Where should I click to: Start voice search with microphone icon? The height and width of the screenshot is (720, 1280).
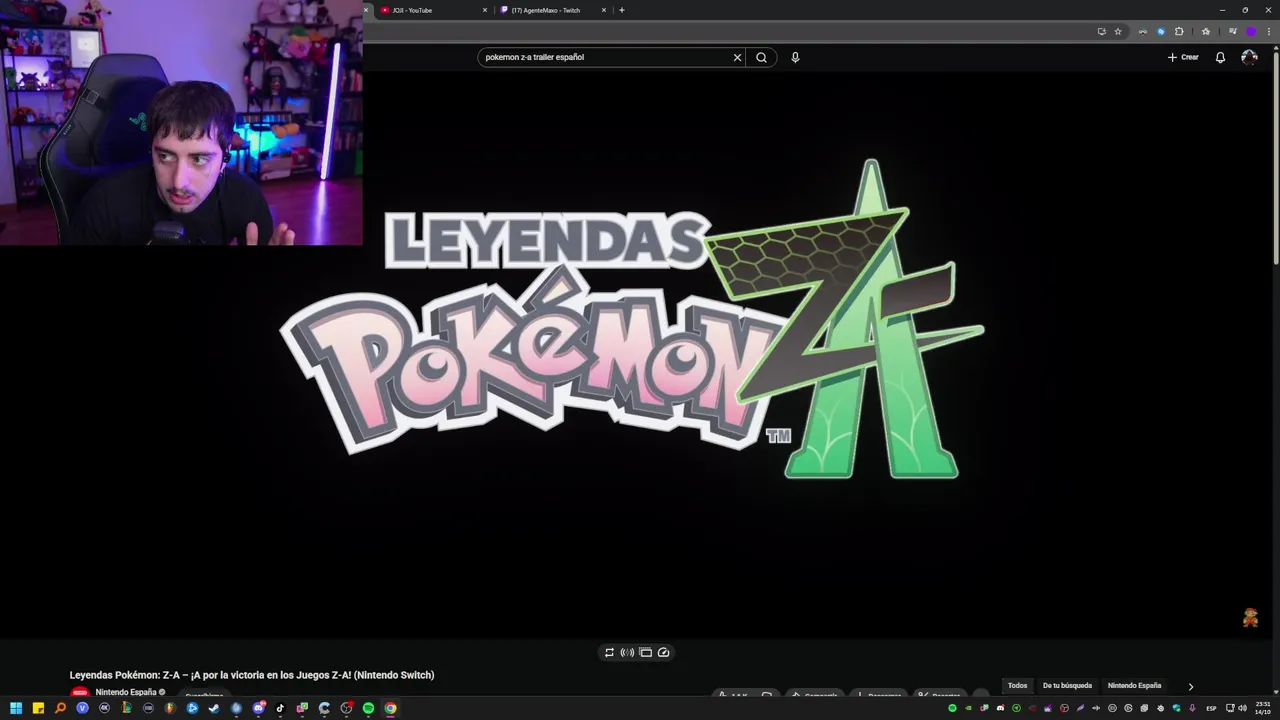[x=795, y=57]
